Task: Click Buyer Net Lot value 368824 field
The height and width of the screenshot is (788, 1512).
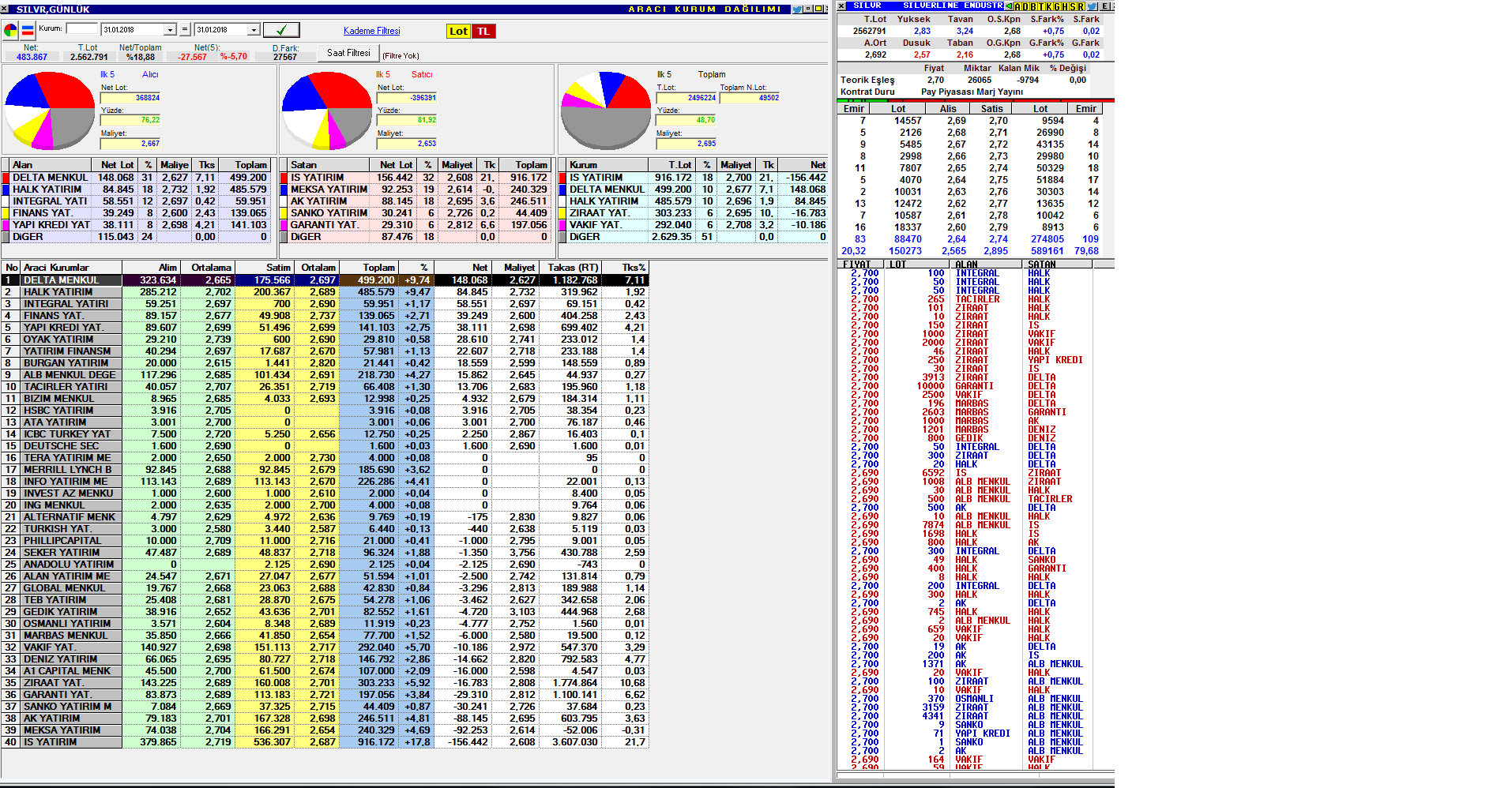Action: coord(130,98)
